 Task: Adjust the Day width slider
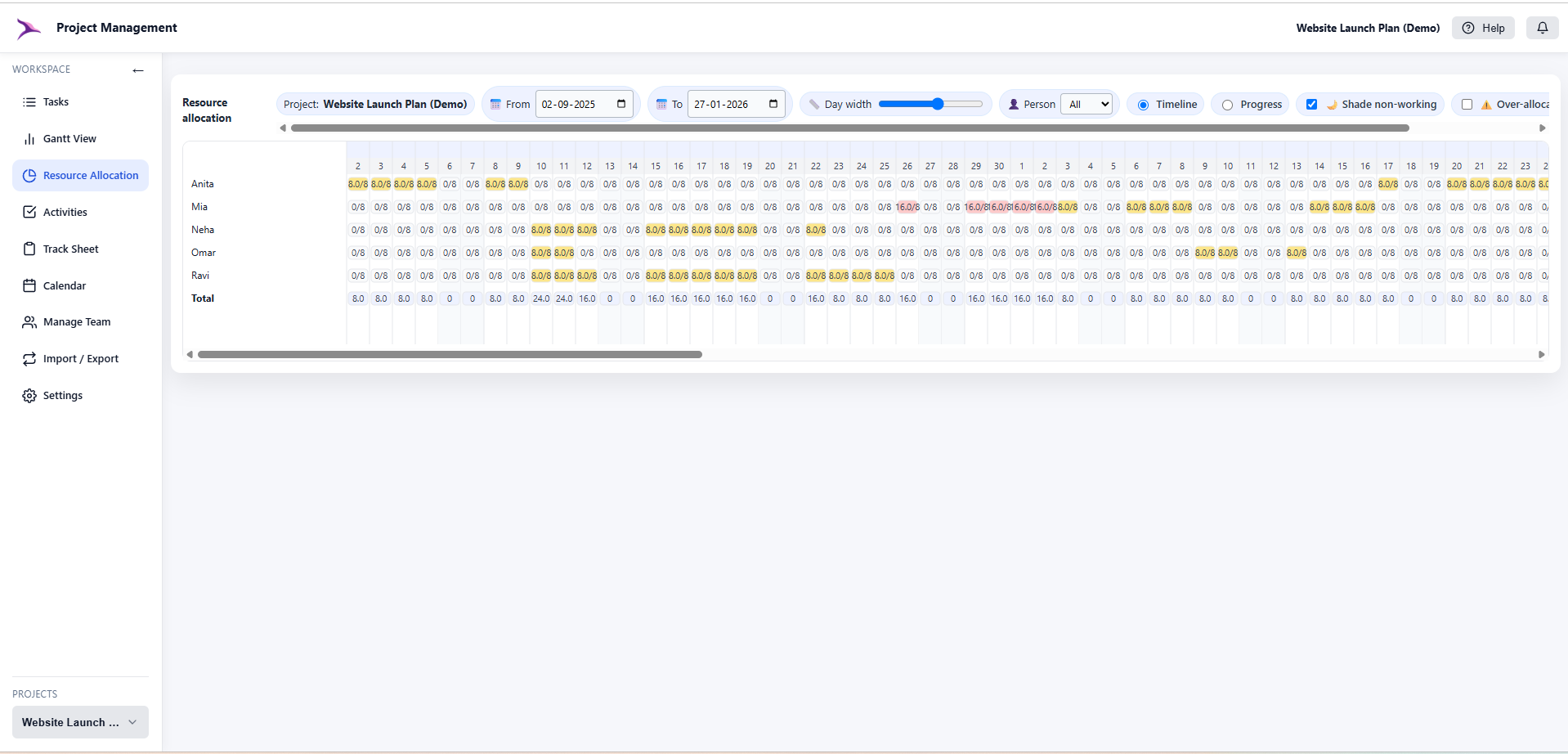coord(934,104)
